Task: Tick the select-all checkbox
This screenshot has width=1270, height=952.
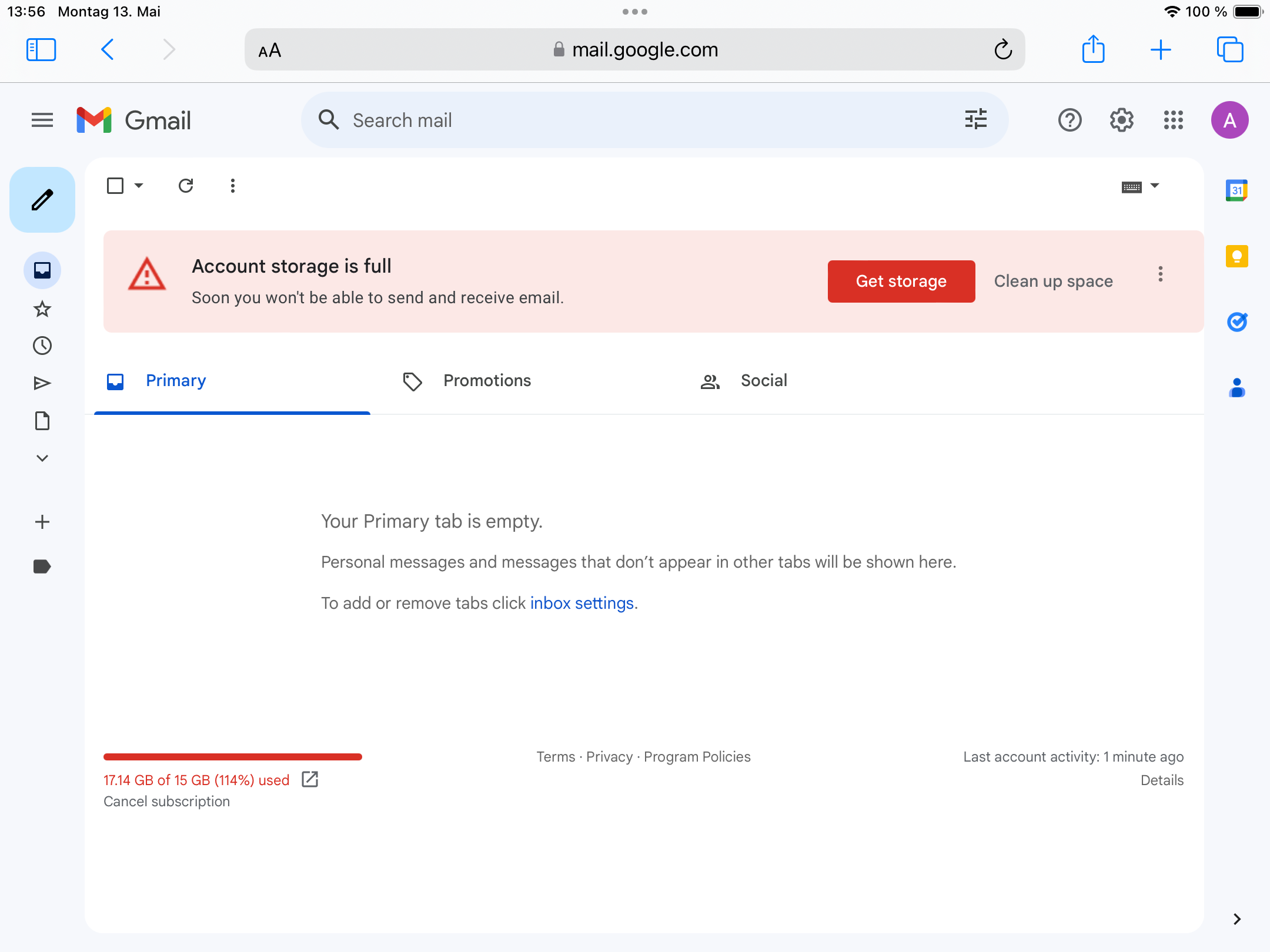Action: [x=115, y=186]
